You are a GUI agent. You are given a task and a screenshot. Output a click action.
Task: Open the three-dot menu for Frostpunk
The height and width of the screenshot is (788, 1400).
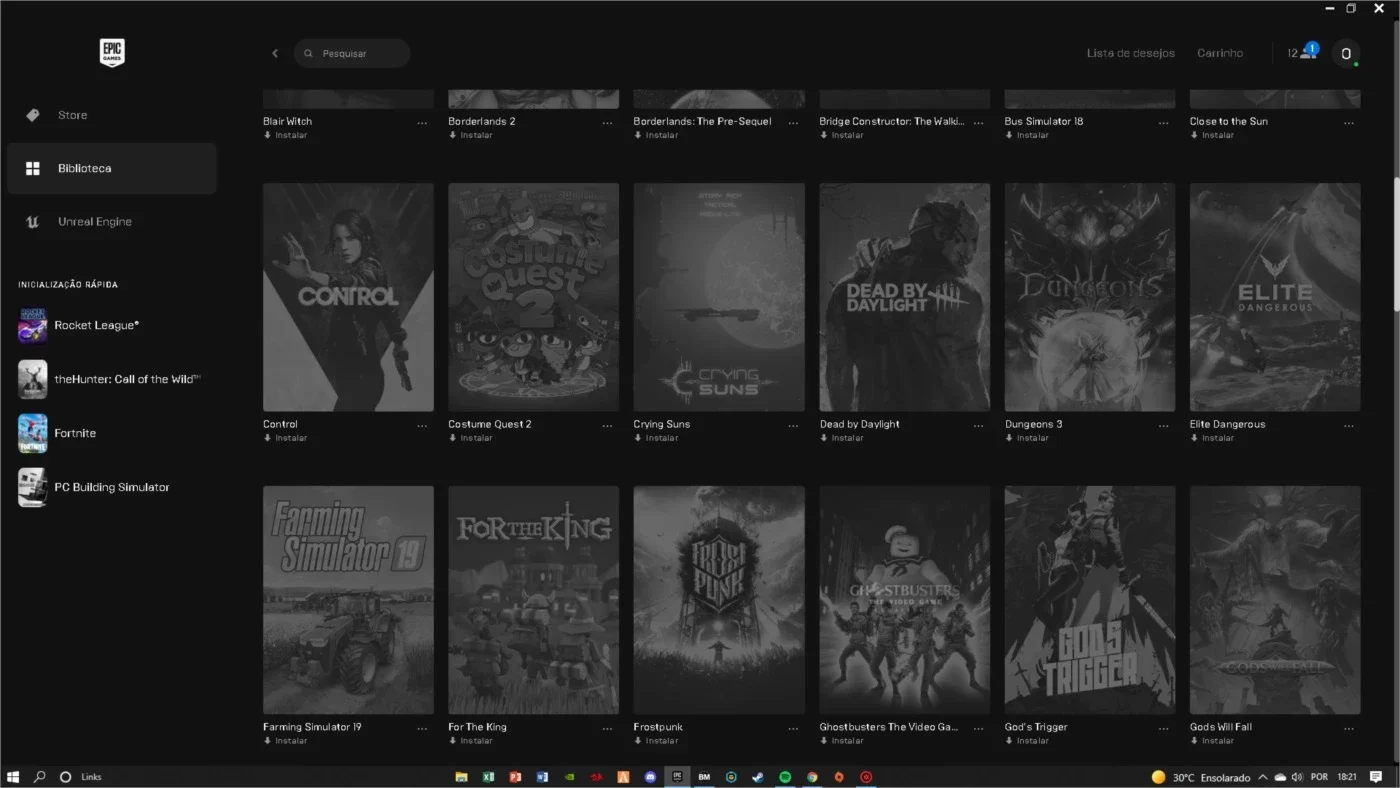tap(793, 728)
